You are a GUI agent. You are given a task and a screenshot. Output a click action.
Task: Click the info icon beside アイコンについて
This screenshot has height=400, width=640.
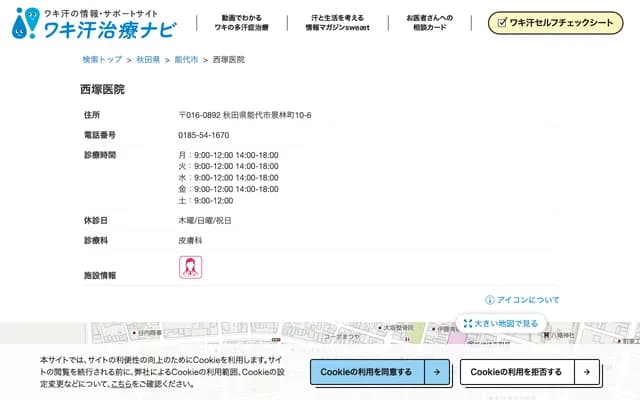pyautogui.click(x=490, y=300)
